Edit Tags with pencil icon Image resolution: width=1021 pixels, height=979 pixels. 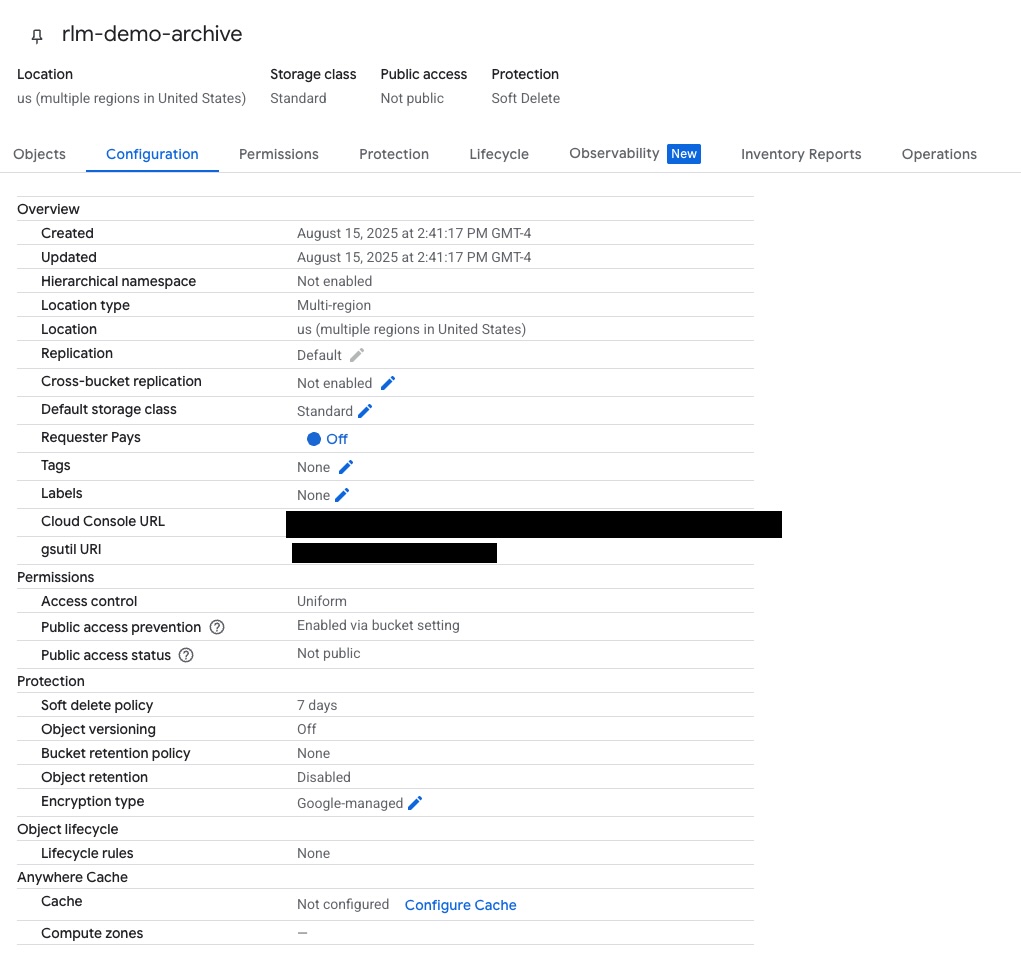(x=346, y=467)
